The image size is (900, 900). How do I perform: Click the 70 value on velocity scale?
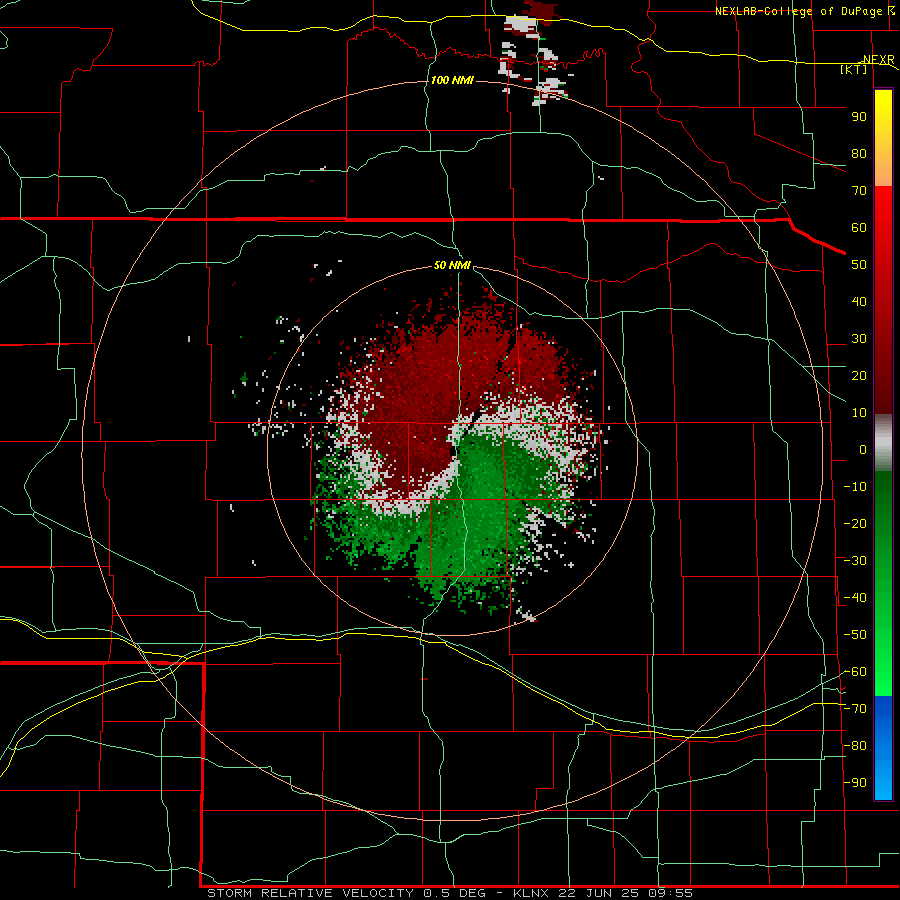click(859, 191)
